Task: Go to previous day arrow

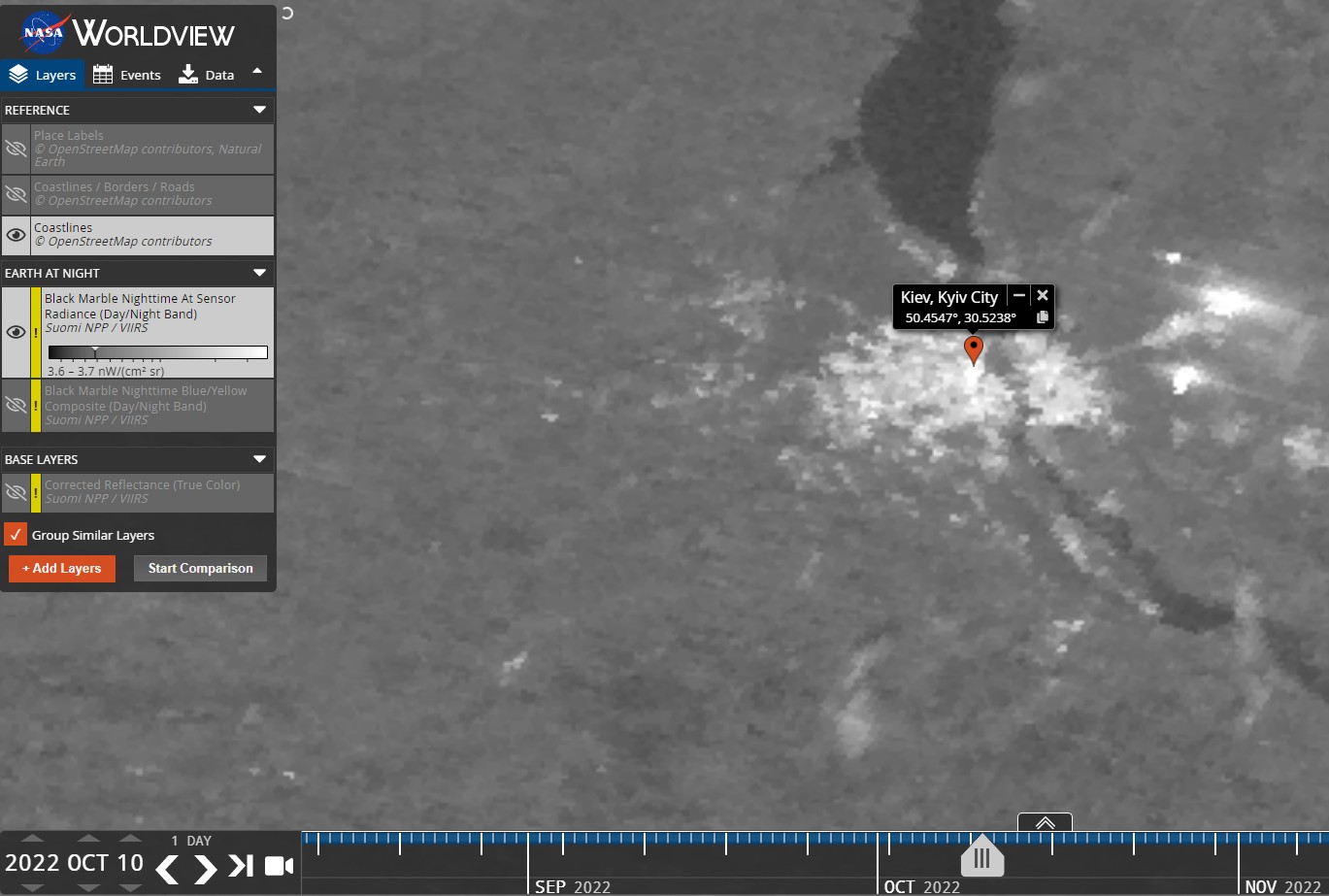Action: click(167, 868)
